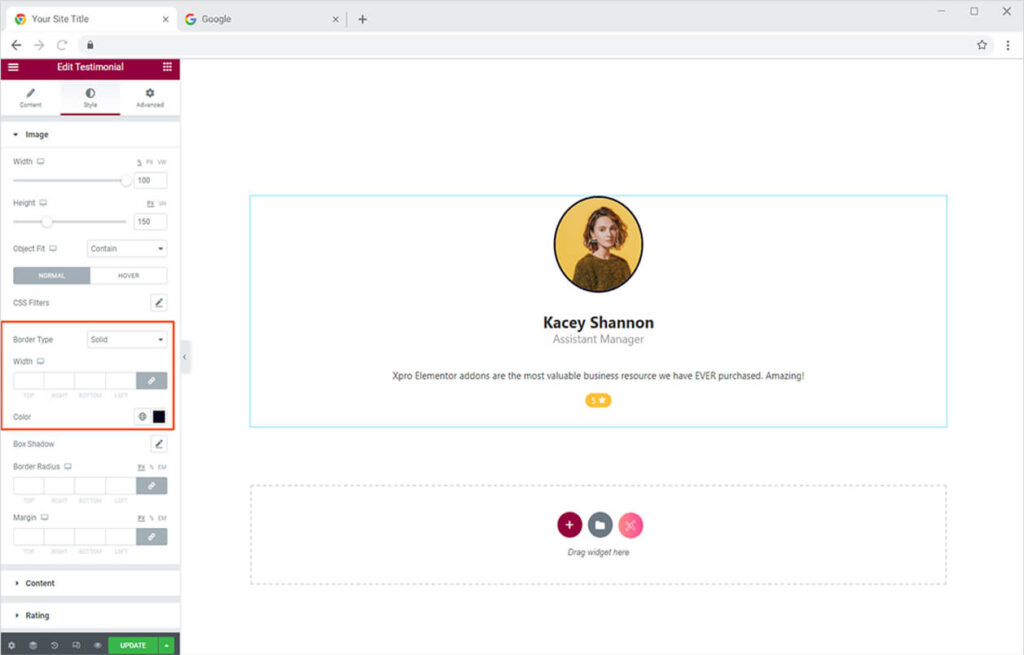Click the add template folder button
Viewport: 1024px width, 655px height.
[600, 525]
